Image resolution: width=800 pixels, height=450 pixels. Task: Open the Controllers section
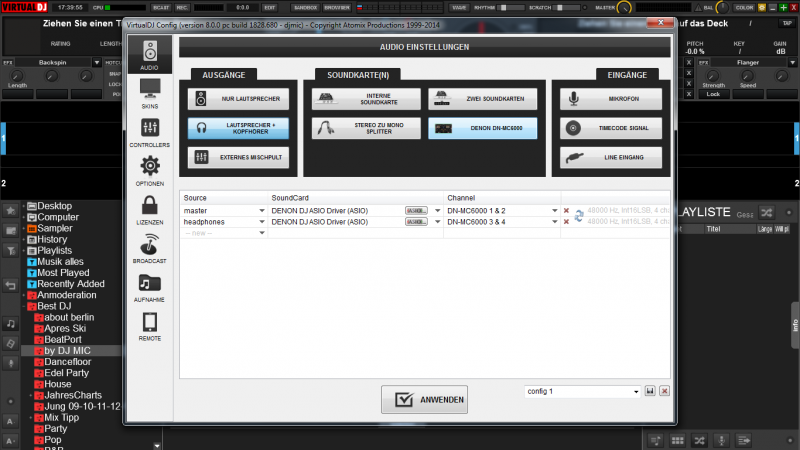coord(149,133)
